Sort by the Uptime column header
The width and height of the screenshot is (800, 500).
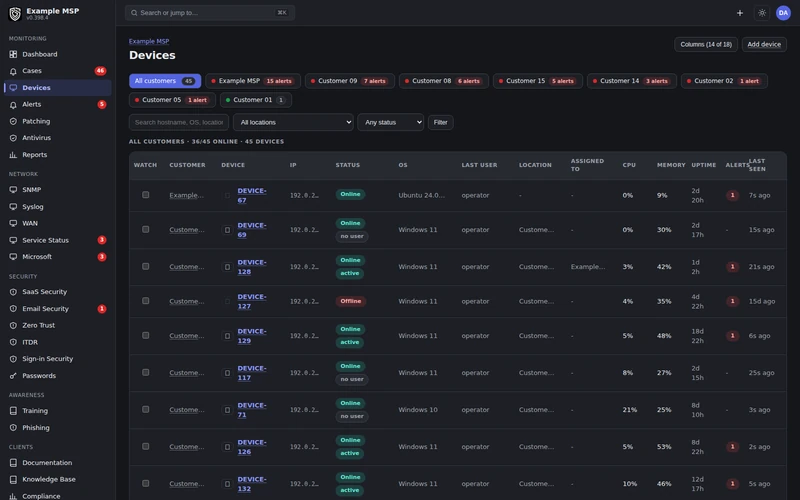[704, 165]
